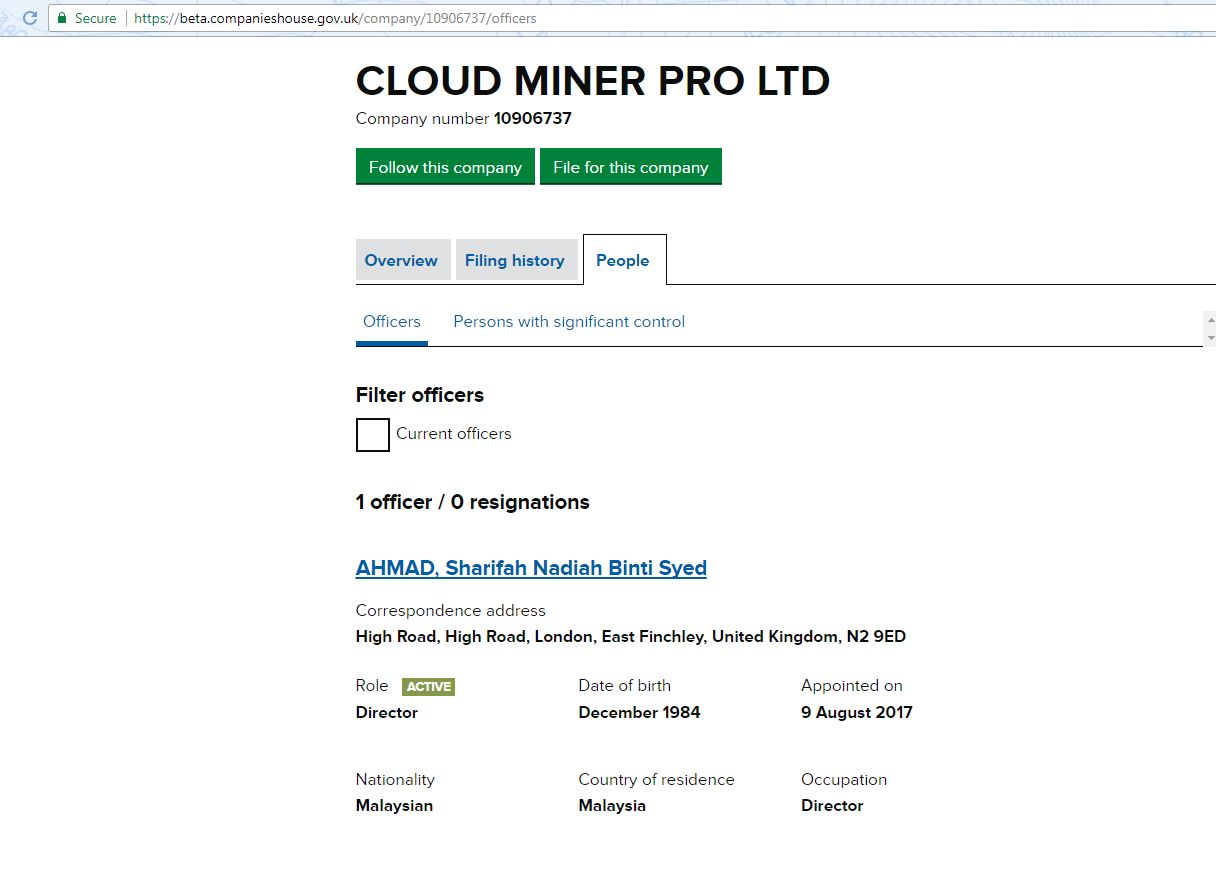Click the CLOUD MINER PRO LTD heading
Screen dimensions: 1216x880
(x=593, y=81)
